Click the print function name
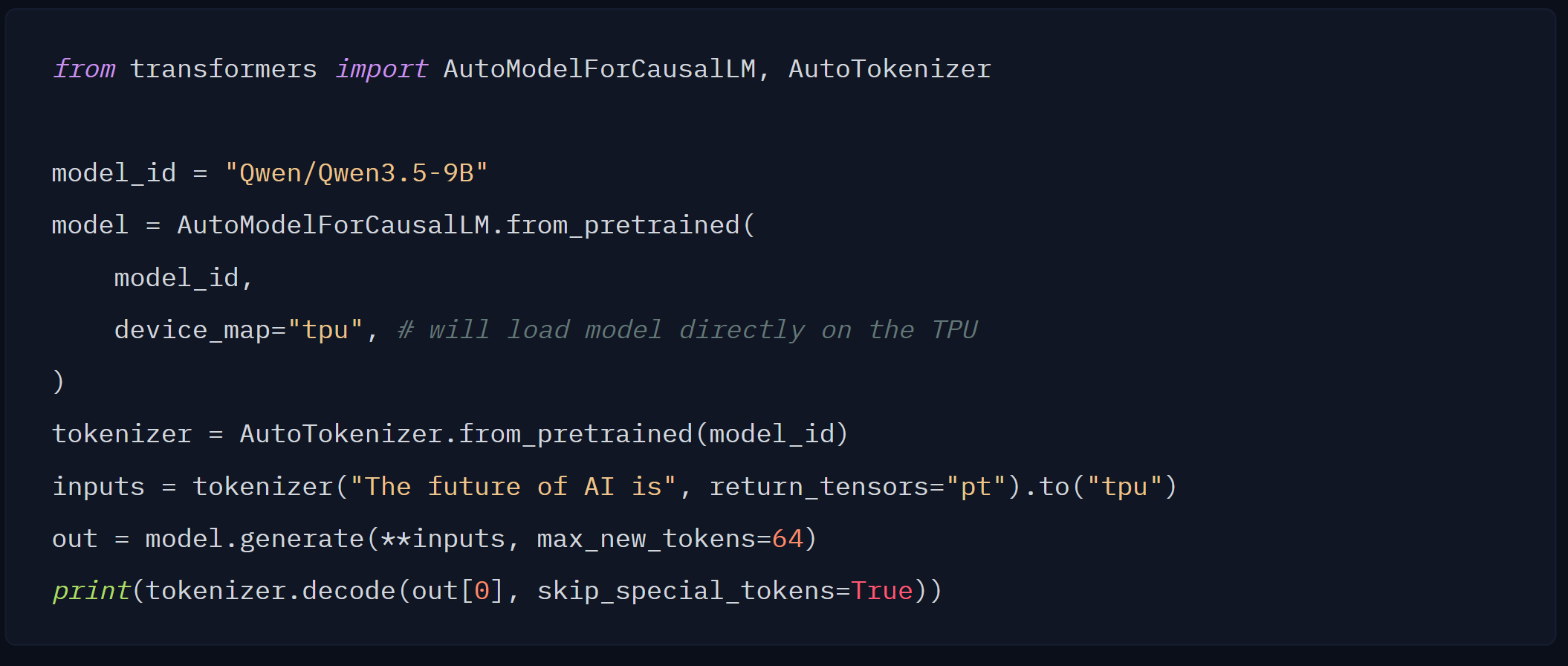This screenshot has height=666, width=1568. pos(91,591)
